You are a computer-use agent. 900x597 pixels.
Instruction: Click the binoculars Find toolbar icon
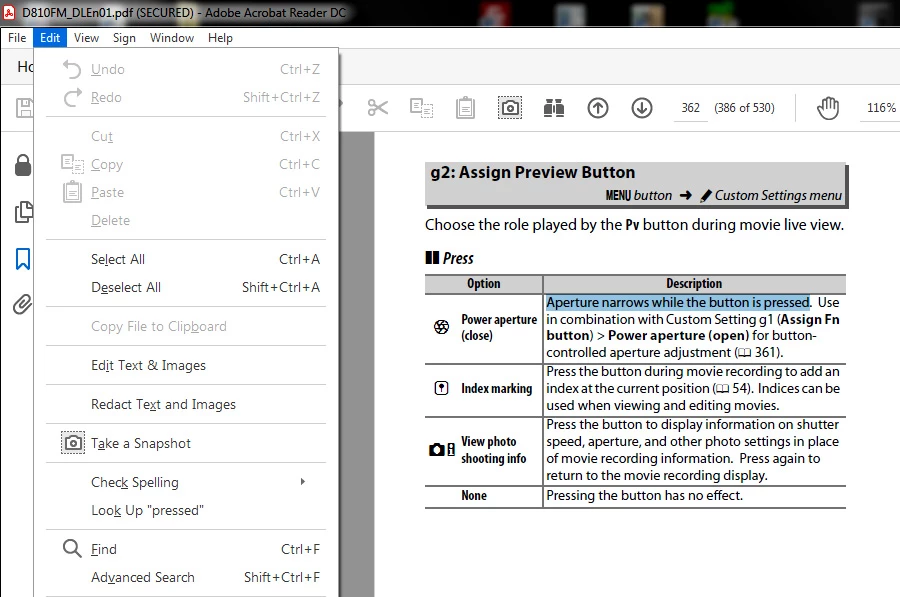click(553, 107)
